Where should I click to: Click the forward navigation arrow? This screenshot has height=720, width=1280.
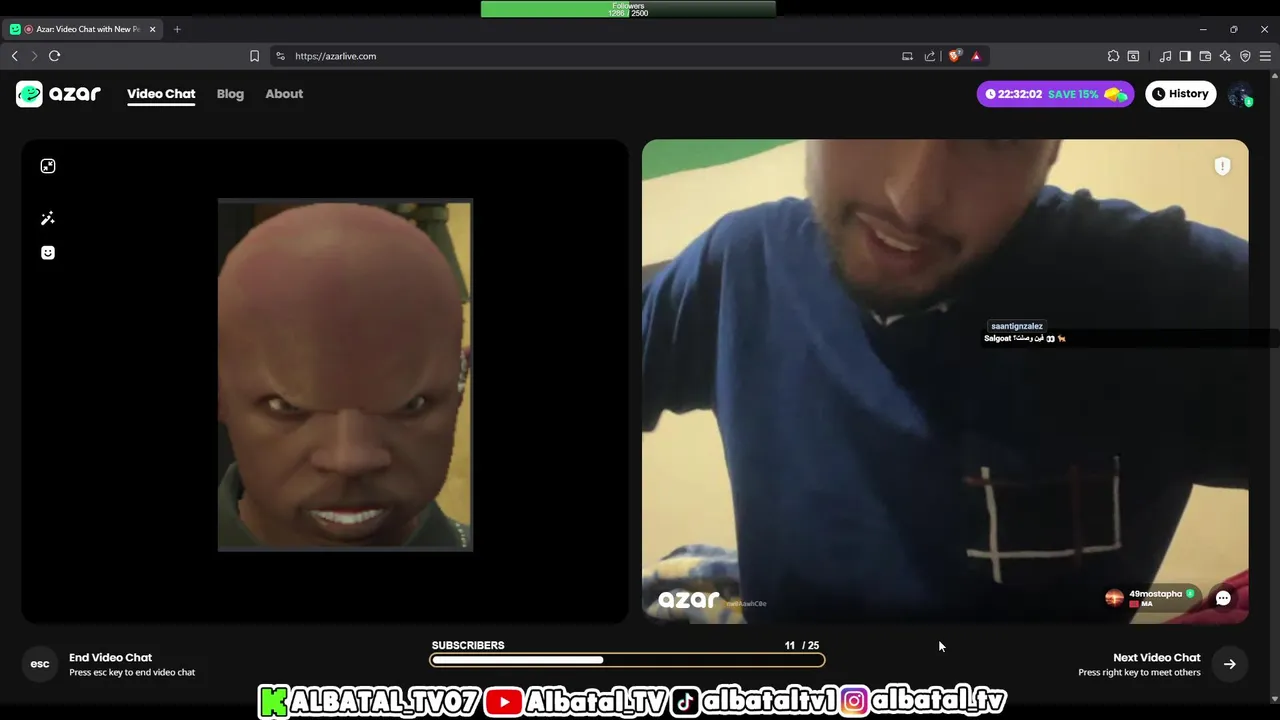(x=34, y=56)
